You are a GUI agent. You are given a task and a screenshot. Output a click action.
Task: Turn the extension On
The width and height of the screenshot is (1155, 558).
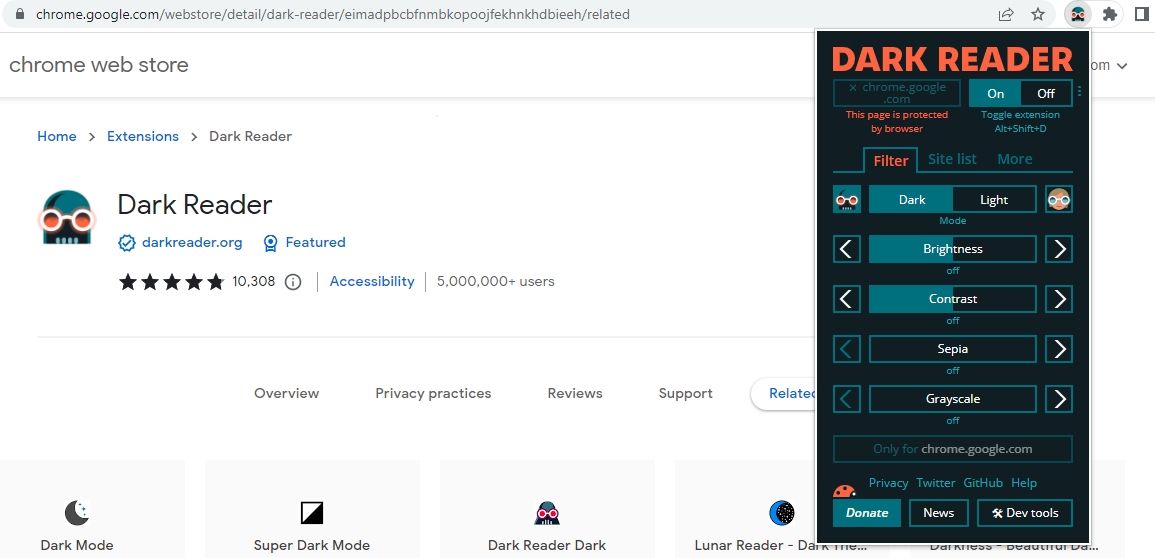pos(995,93)
